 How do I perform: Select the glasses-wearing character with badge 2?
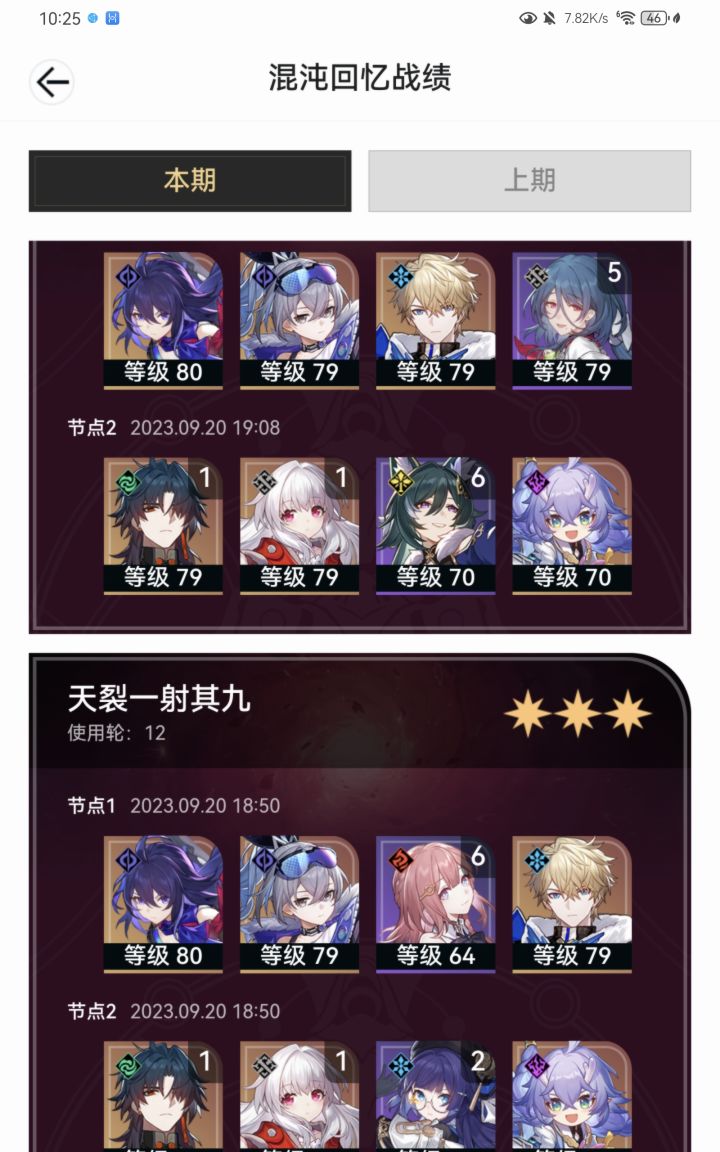[x=436, y=1096]
